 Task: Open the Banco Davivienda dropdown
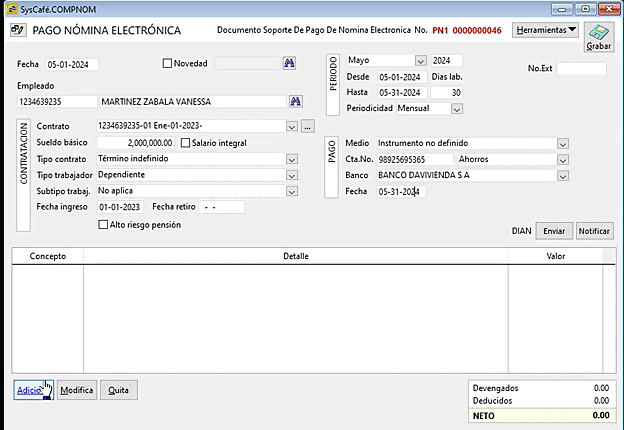tap(563, 176)
